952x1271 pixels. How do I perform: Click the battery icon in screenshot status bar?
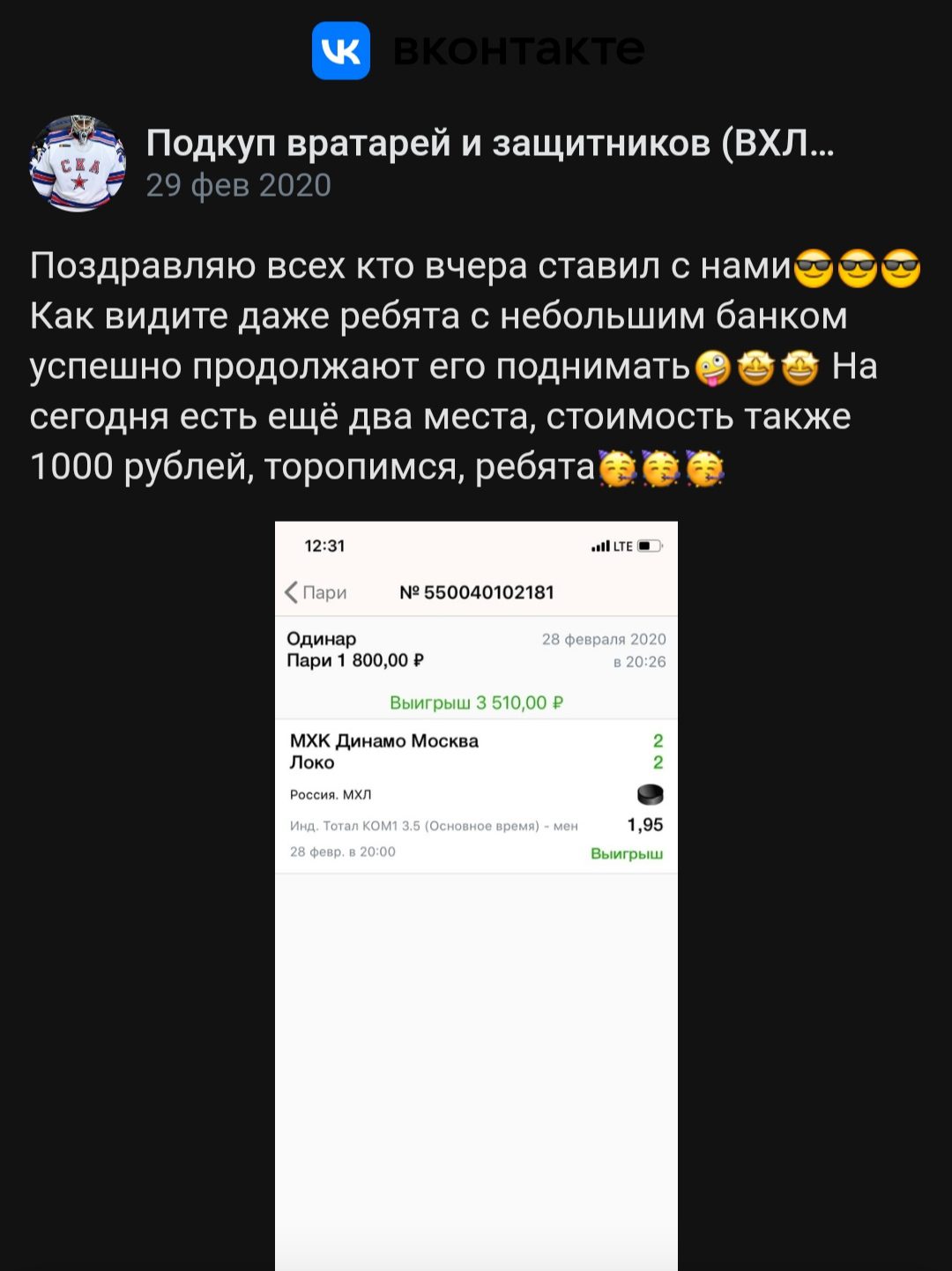[x=651, y=546]
